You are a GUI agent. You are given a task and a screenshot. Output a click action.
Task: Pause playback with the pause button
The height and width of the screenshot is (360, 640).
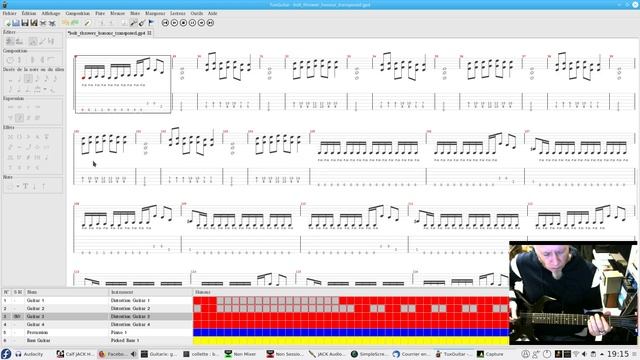(192, 23)
